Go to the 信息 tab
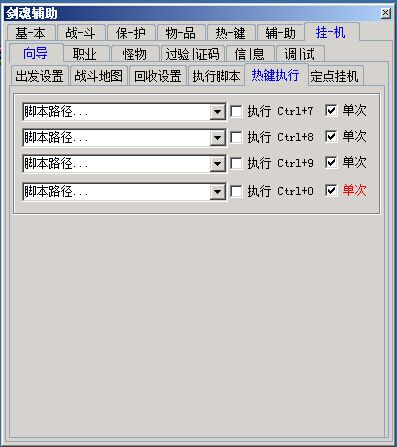The height and width of the screenshot is (447, 397). click(x=250, y=54)
